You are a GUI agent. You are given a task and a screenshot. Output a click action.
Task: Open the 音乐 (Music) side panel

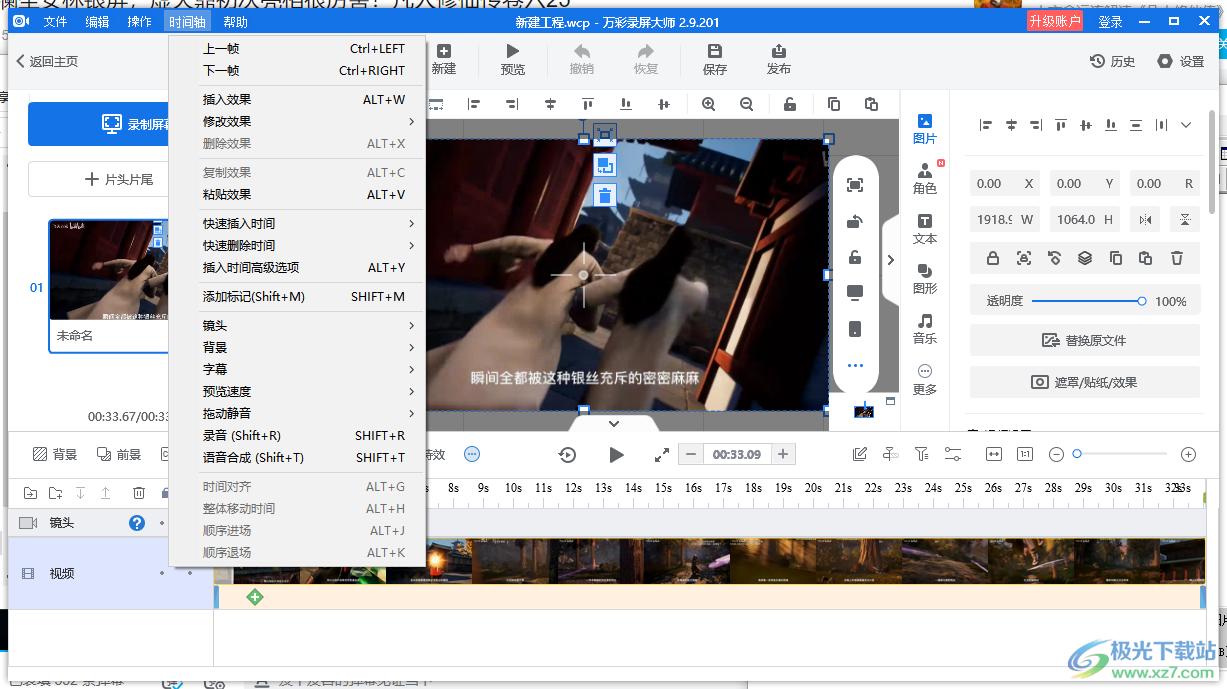925,328
